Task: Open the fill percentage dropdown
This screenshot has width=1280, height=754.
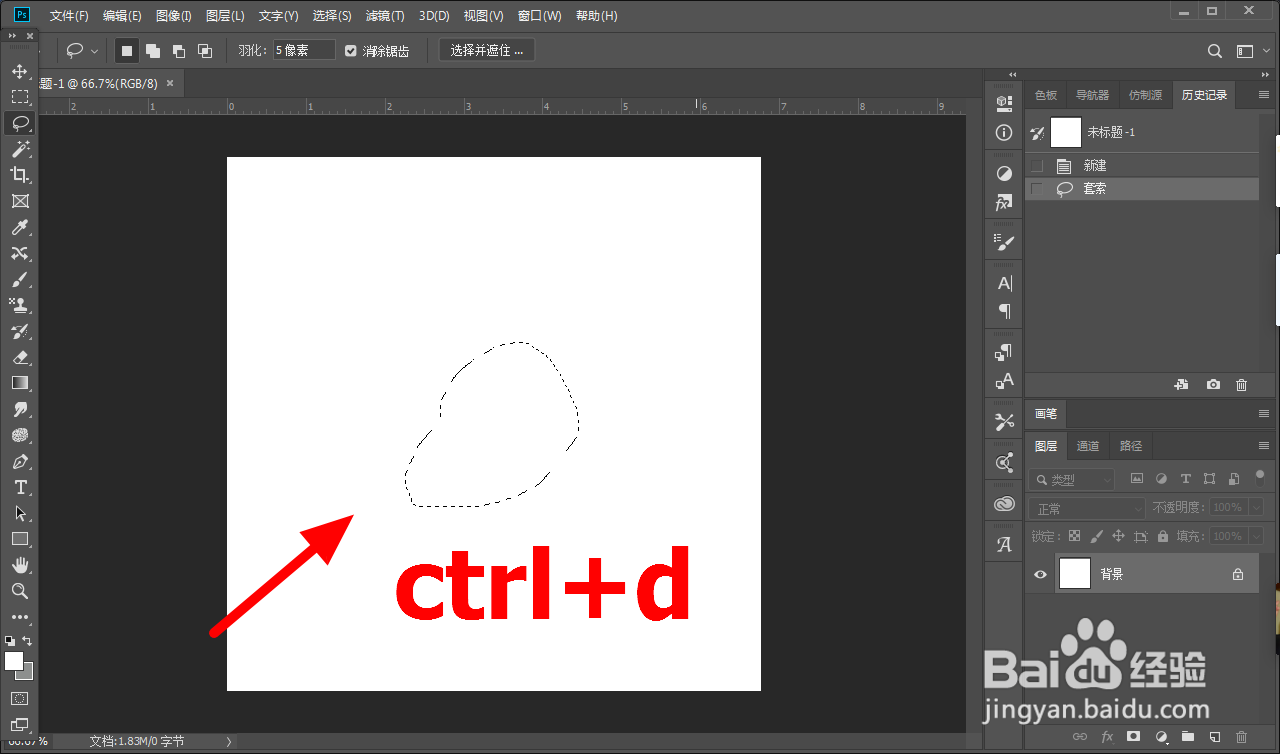Action: tap(1257, 536)
